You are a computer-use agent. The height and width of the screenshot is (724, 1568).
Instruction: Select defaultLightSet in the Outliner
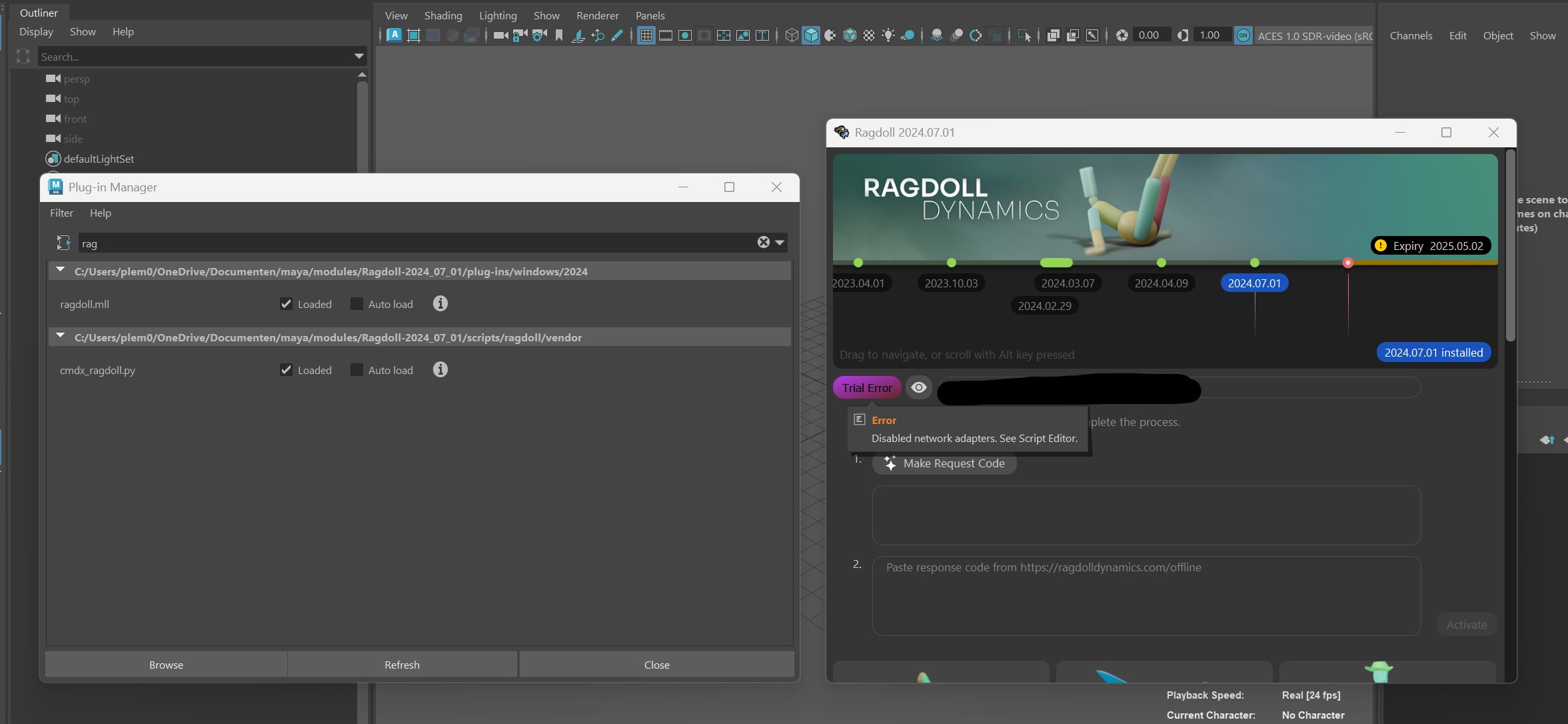(x=99, y=159)
